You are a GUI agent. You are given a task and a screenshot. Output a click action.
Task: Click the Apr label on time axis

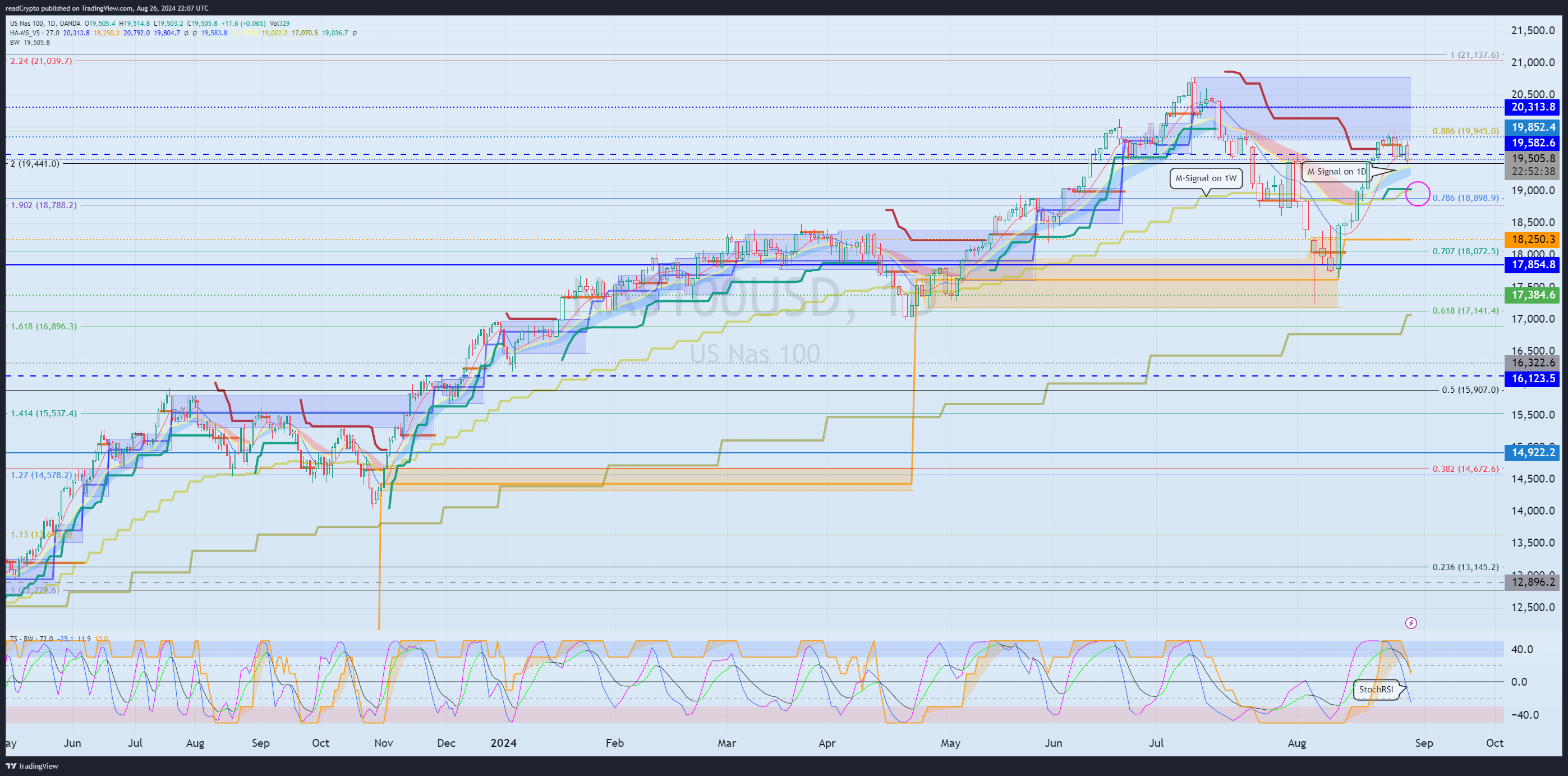[x=826, y=743]
